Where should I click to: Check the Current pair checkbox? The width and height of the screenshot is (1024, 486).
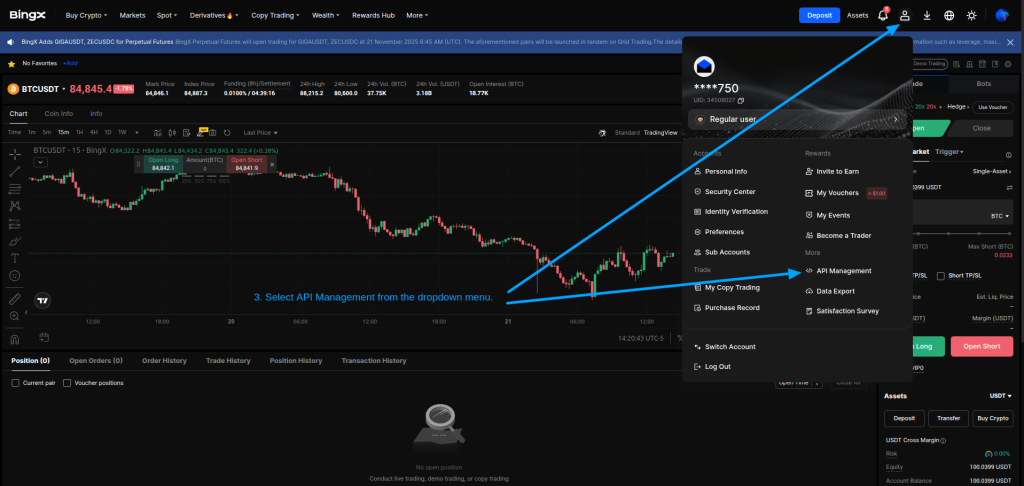[15, 383]
